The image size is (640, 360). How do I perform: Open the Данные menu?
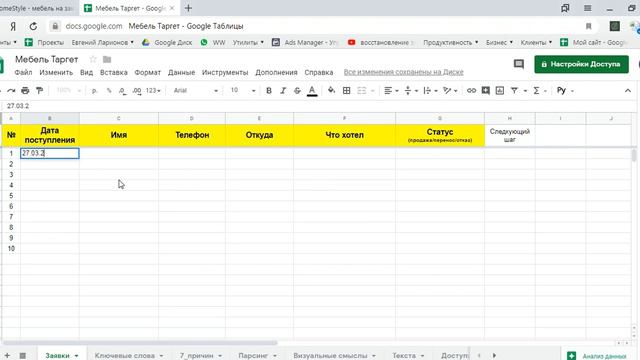coord(181,72)
